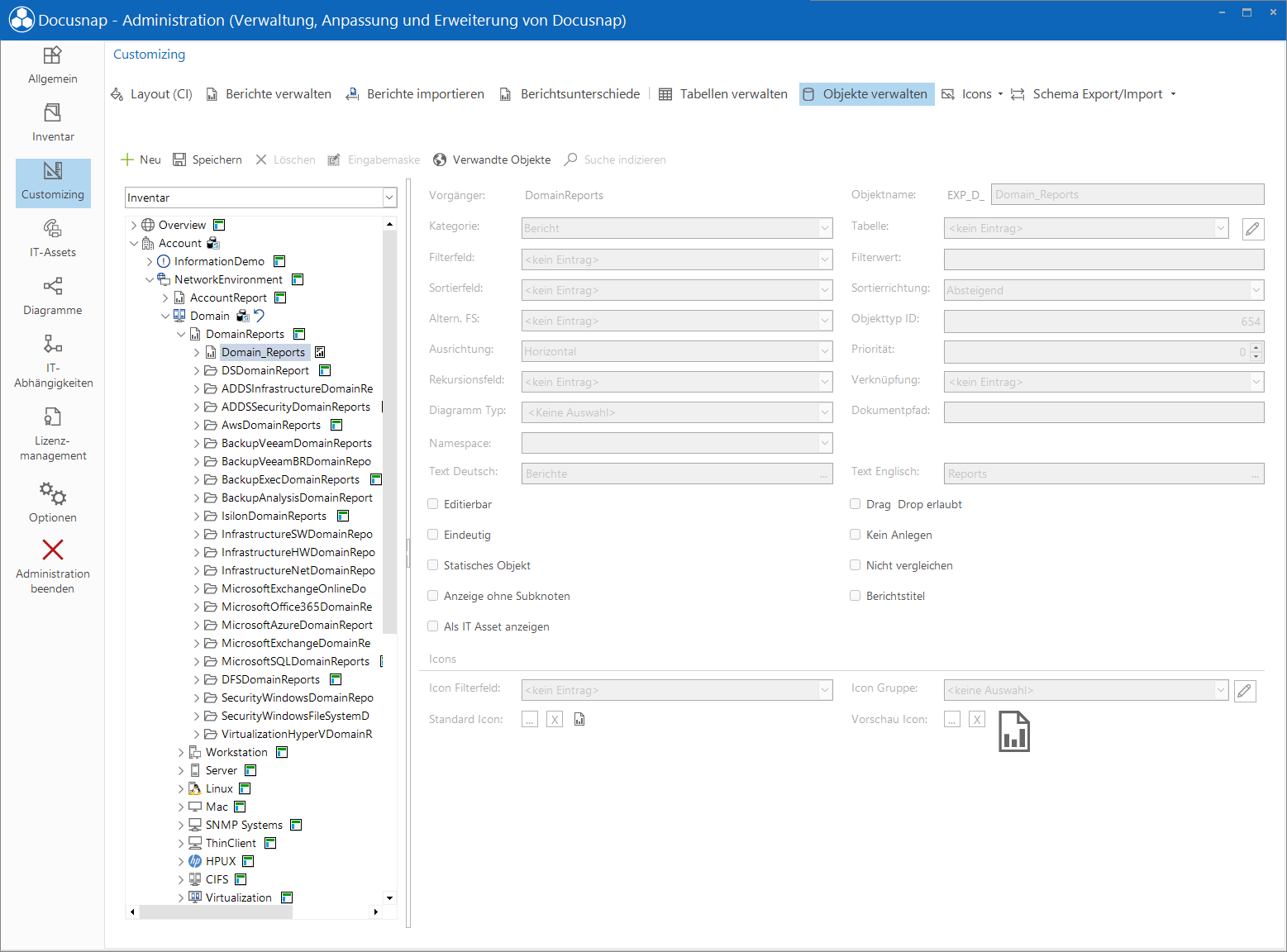Increase the Priorität spinner value
This screenshot has width=1287, height=952.
coord(1256,348)
